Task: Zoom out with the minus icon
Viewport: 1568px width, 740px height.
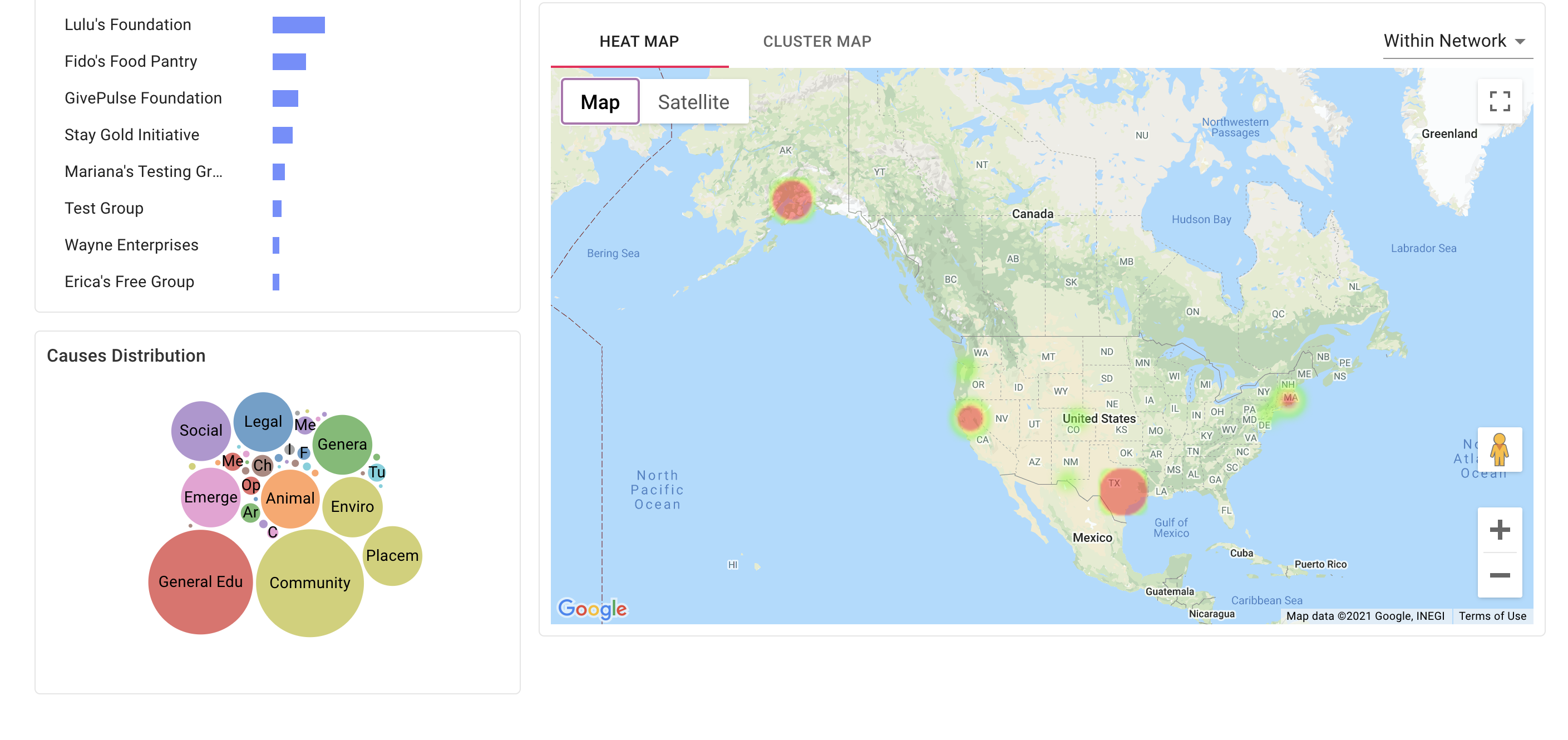Action: 1499,575
